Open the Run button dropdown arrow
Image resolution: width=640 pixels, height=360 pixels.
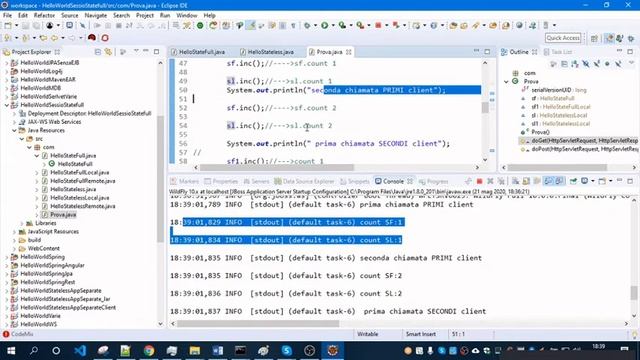coord(332,25)
